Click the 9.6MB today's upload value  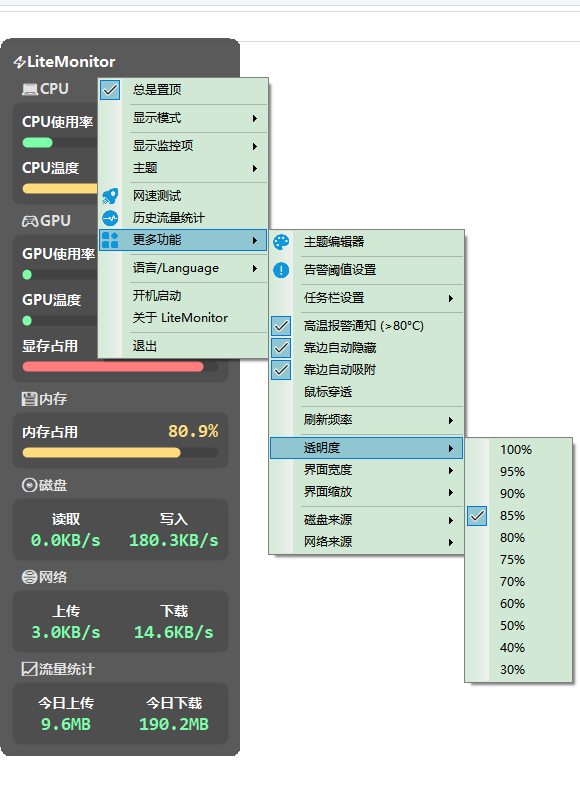(66, 724)
